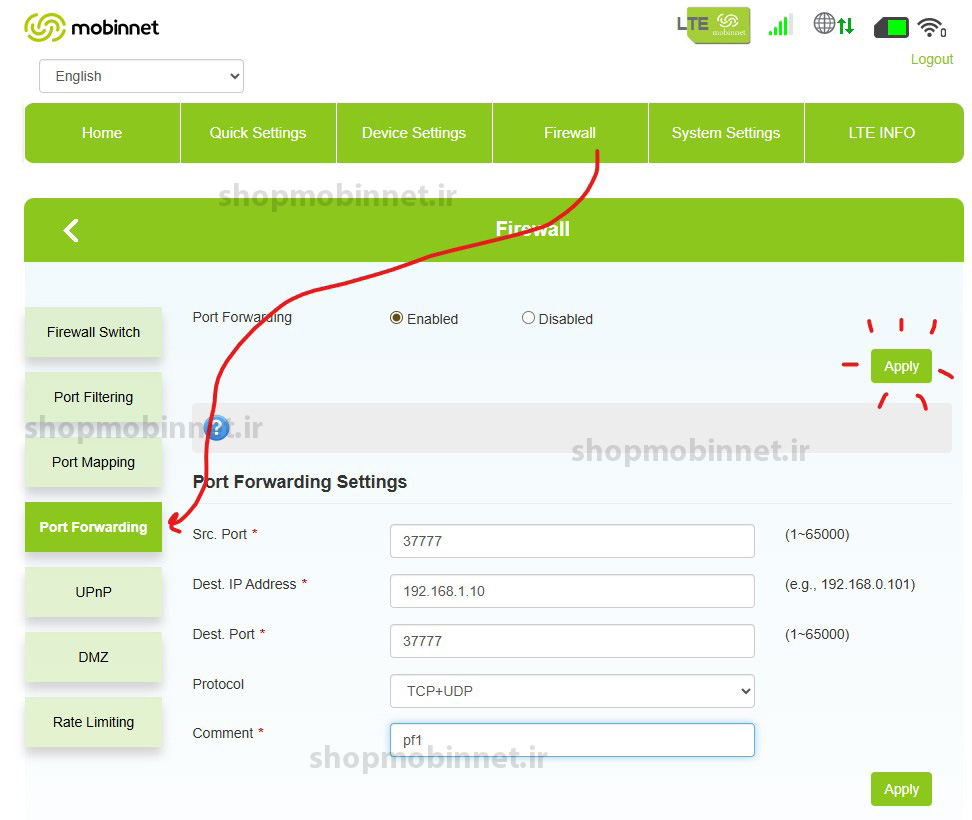Click the battery level icon
The width and height of the screenshot is (972, 820).
tap(891, 27)
